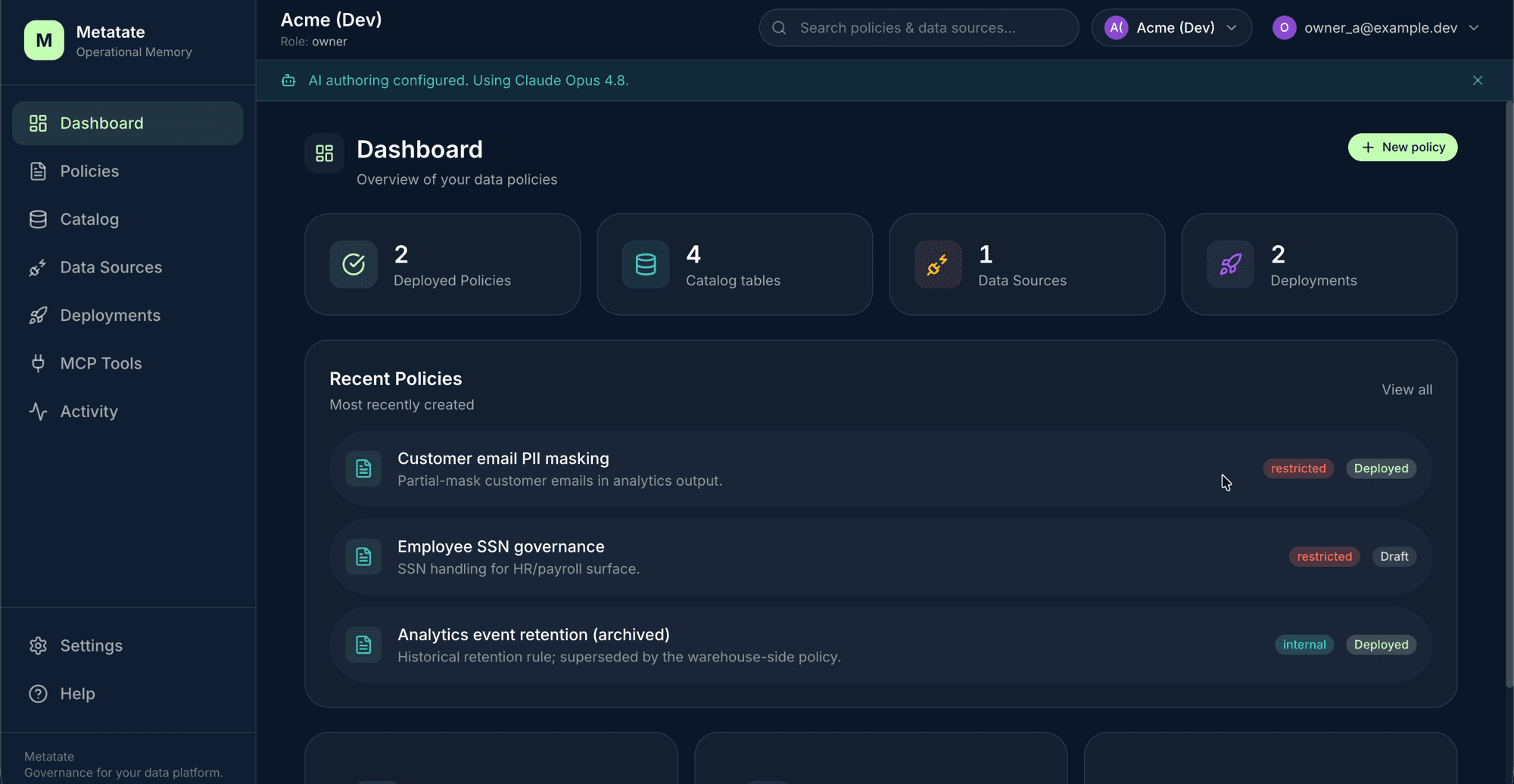The width and height of the screenshot is (1514, 784).
Task: Click the Policies document icon in sidebar
Action: tap(38, 171)
